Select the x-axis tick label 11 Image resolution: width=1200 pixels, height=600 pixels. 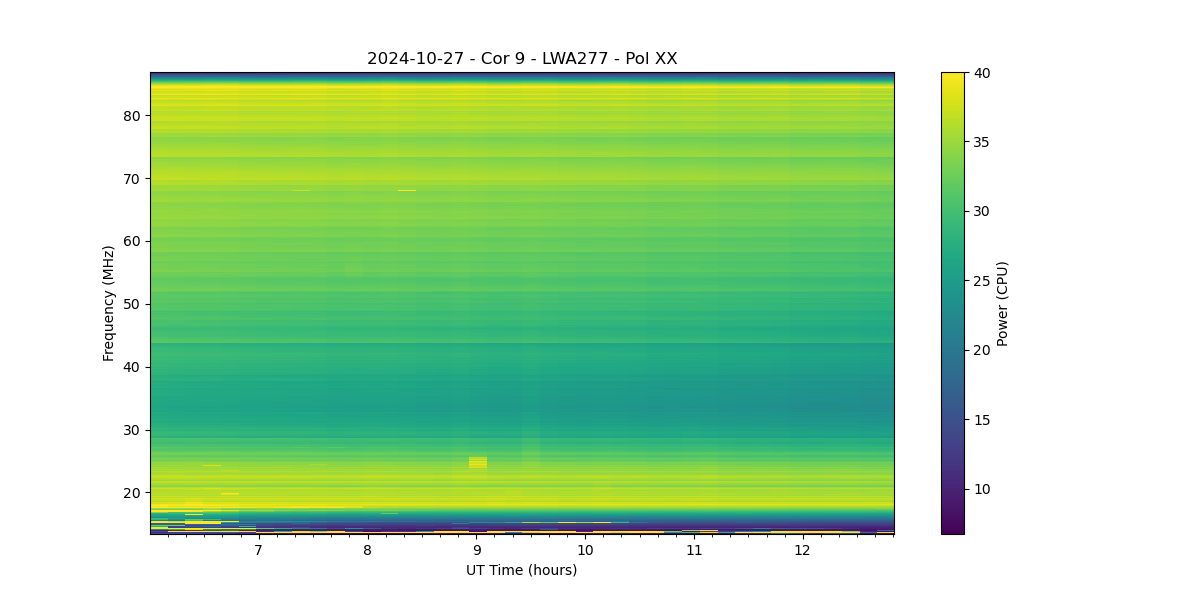tap(693, 551)
